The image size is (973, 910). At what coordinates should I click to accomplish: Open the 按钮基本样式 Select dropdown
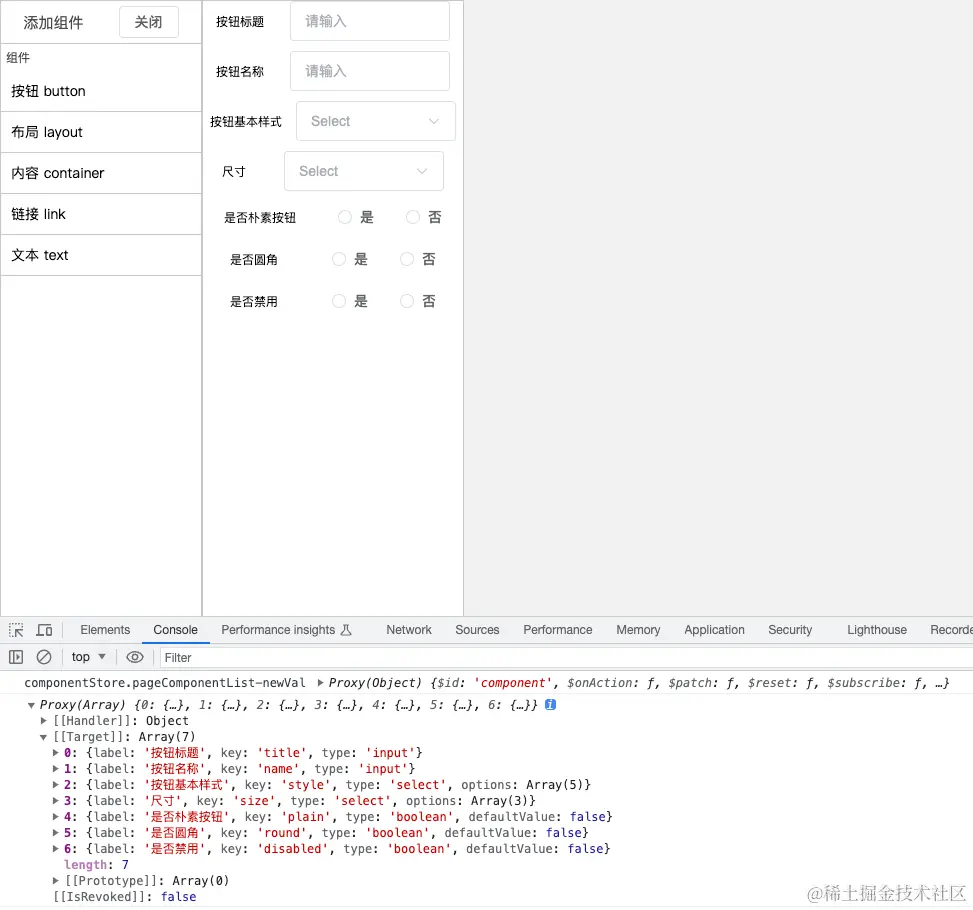coord(375,121)
